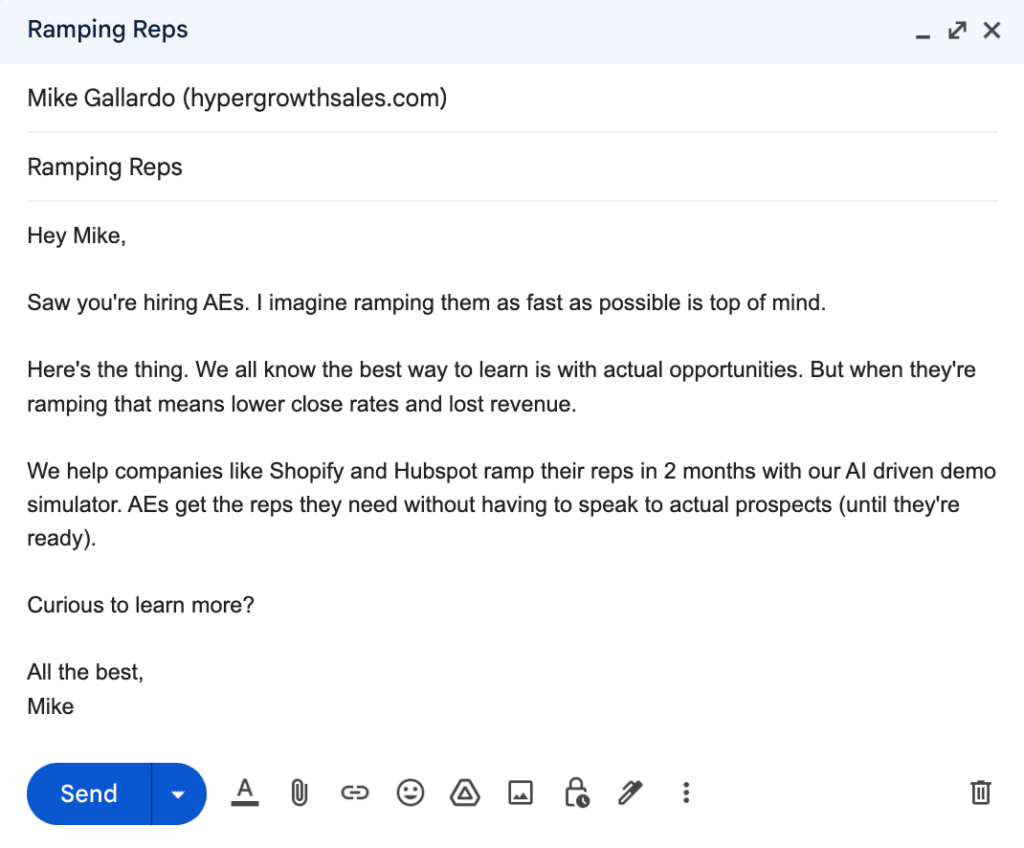Toggle confidential mode lock icon
The height and width of the screenshot is (848, 1024).
tap(577, 793)
